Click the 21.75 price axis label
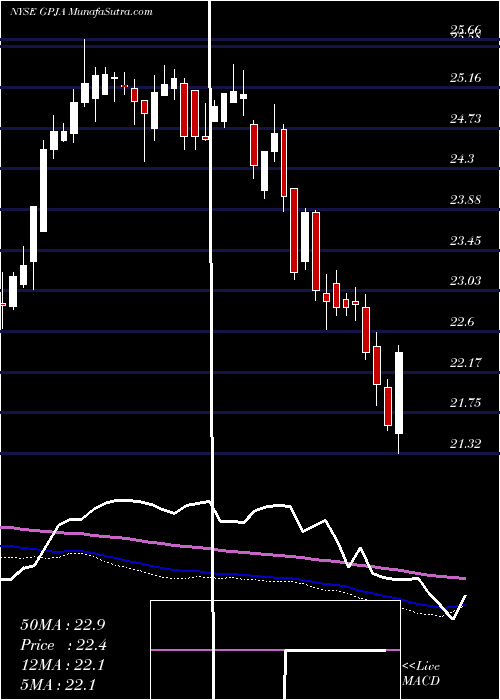Screen dimensions: 500x700 pyautogui.click(x=465, y=403)
